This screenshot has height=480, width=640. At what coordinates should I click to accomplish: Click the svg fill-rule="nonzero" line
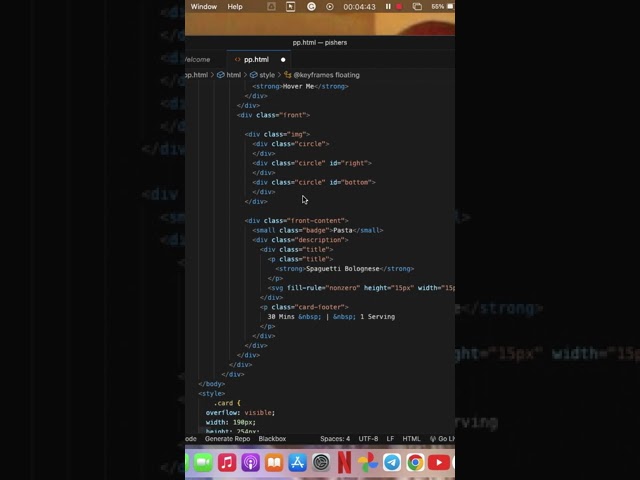pyautogui.click(x=361, y=288)
